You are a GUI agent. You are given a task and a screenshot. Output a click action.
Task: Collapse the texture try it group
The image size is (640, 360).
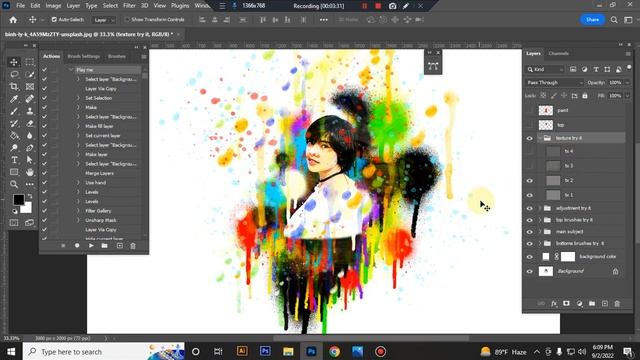pyautogui.click(x=540, y=138)
